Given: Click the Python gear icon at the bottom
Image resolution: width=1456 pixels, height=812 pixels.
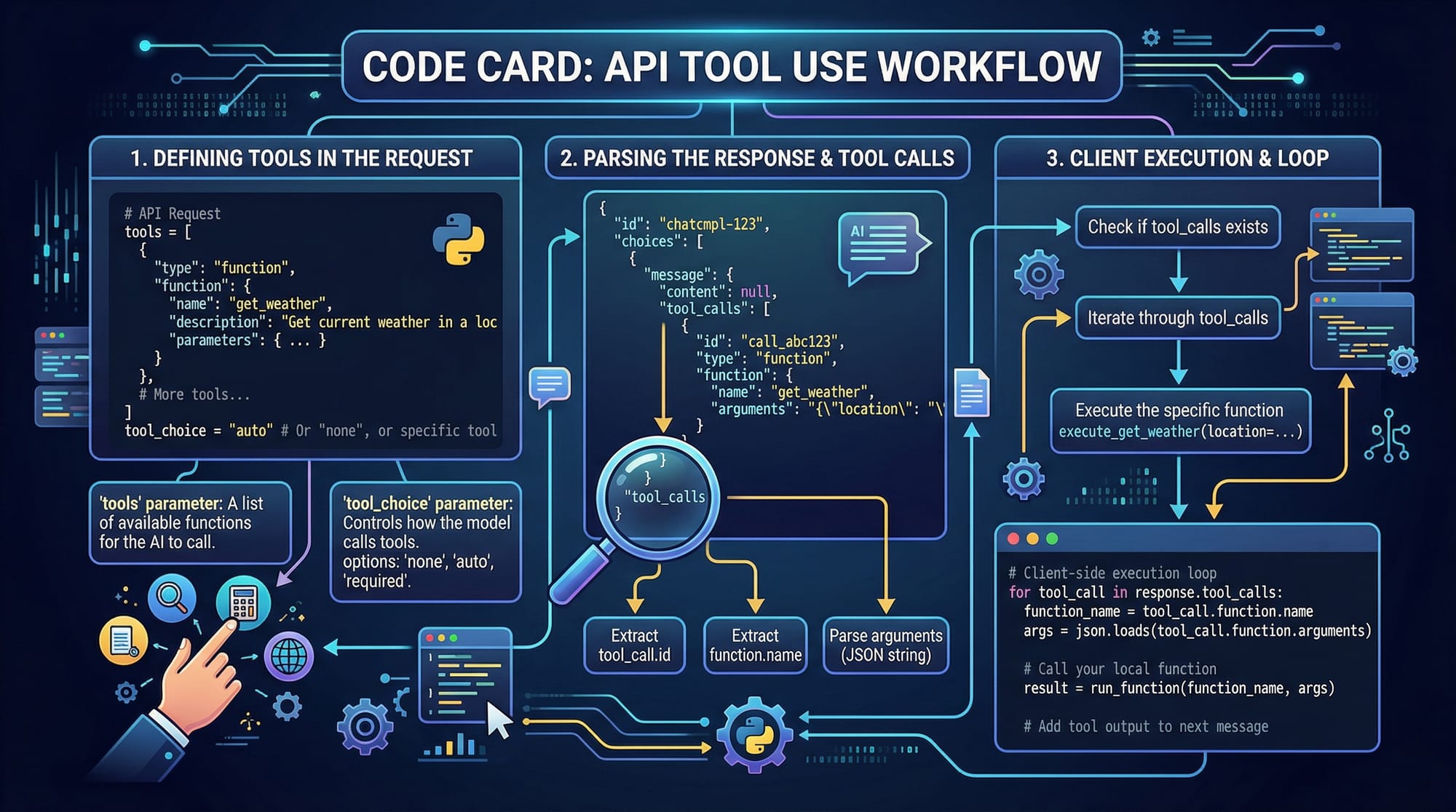Looking at the screenshot, I should (753, 734).
